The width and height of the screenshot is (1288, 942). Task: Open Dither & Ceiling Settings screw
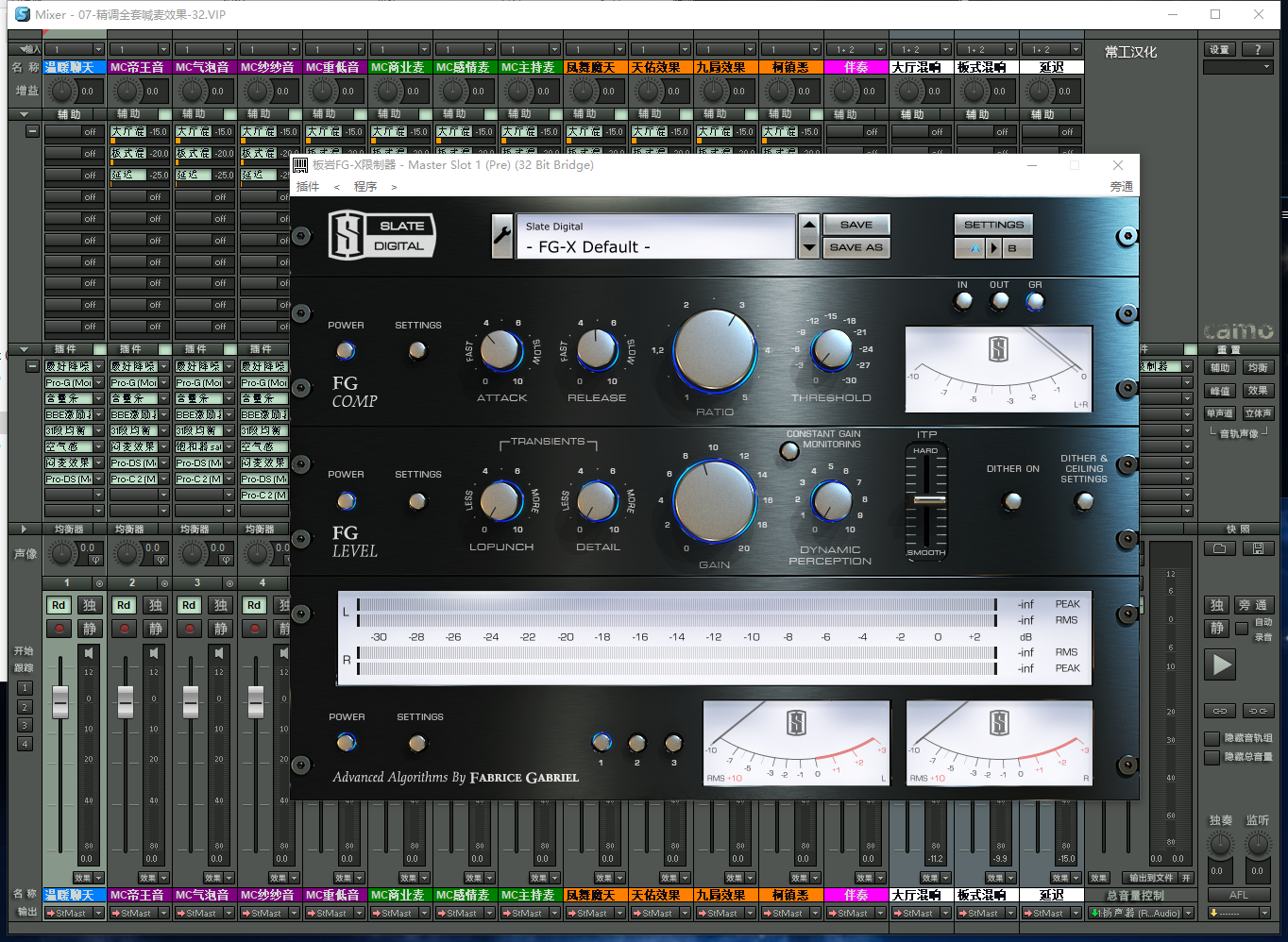pos(1084,501)
